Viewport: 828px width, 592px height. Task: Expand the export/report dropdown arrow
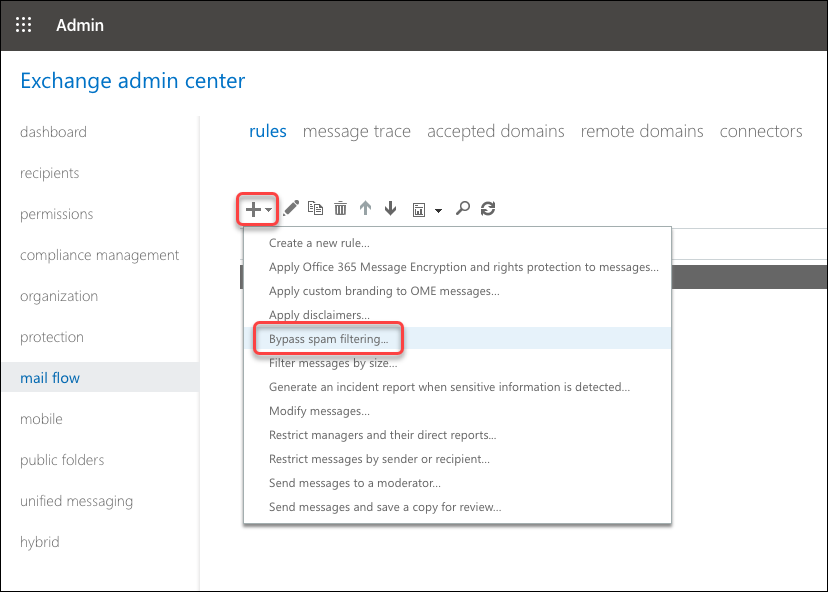tap(438, 210)
